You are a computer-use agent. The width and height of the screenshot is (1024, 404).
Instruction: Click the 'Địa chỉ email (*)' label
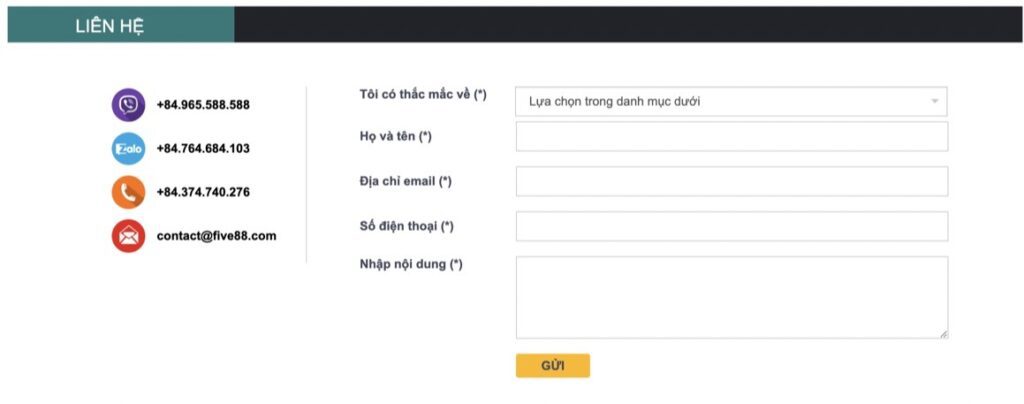coord(406,181)
